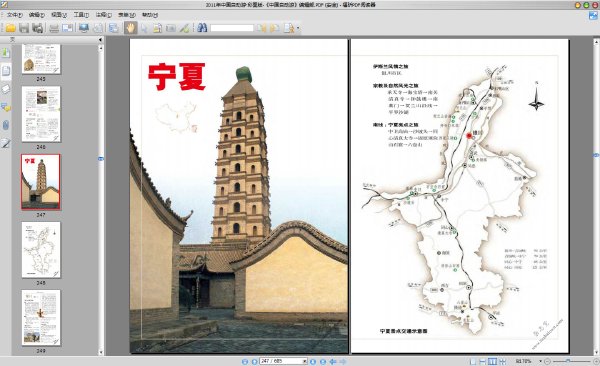Image resolution: width=600 pixels, height=366 pixels.
Task: Click the Save disk icon
Action: tap(24, 28)
